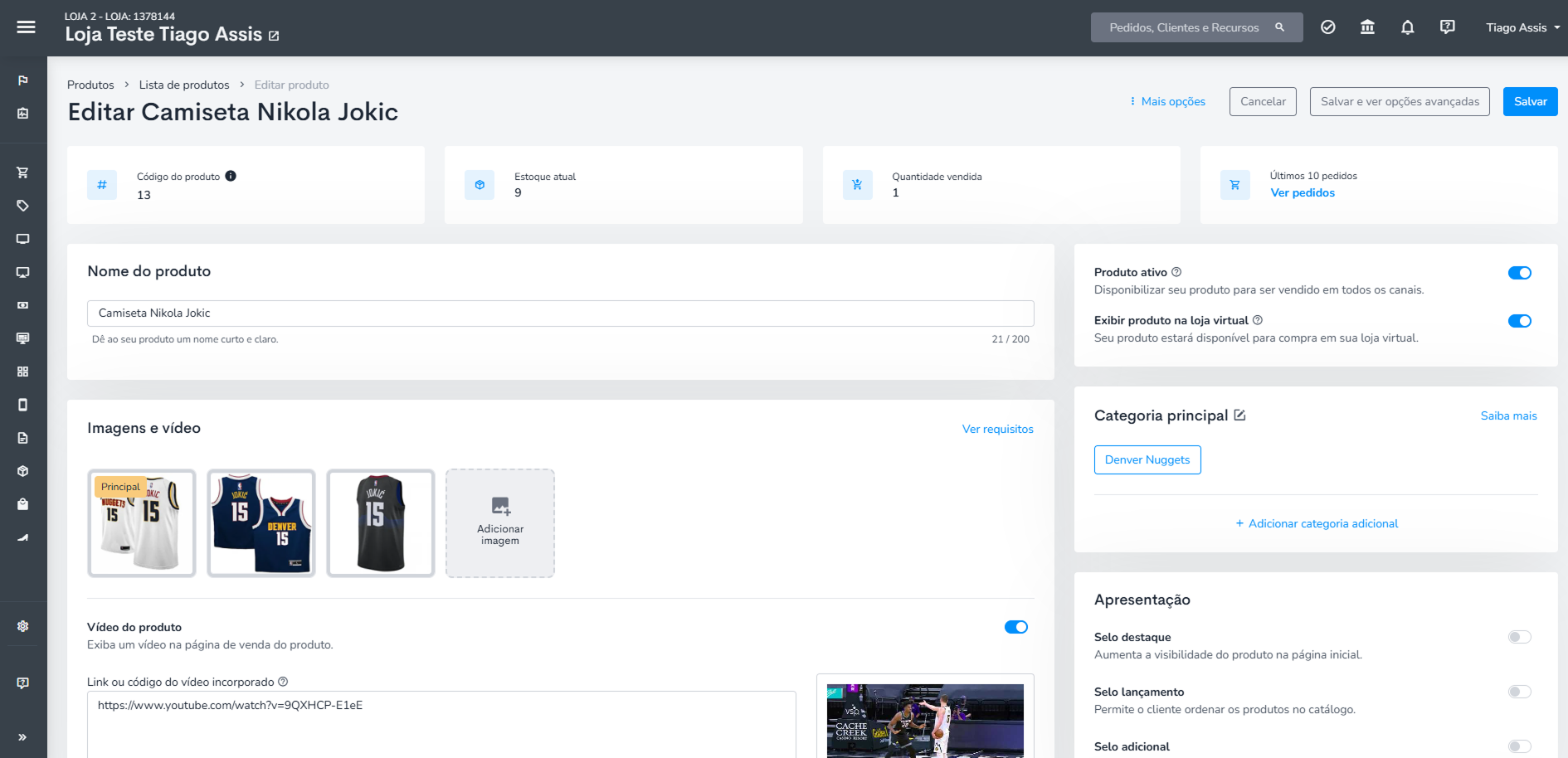Click the notifications bell icon

point(1407,27)
